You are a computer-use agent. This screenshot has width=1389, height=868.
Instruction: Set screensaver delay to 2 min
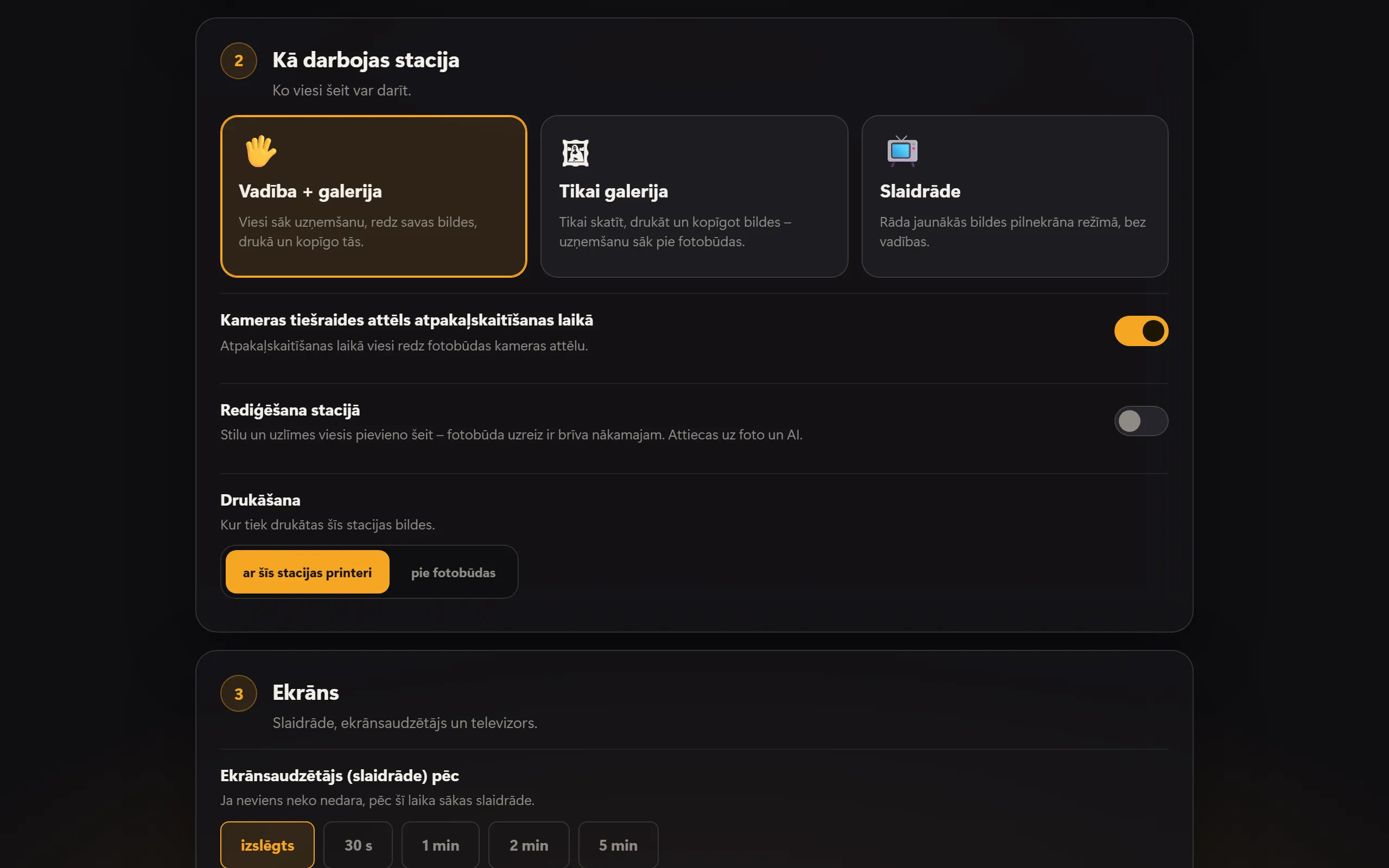coord(528,845)
